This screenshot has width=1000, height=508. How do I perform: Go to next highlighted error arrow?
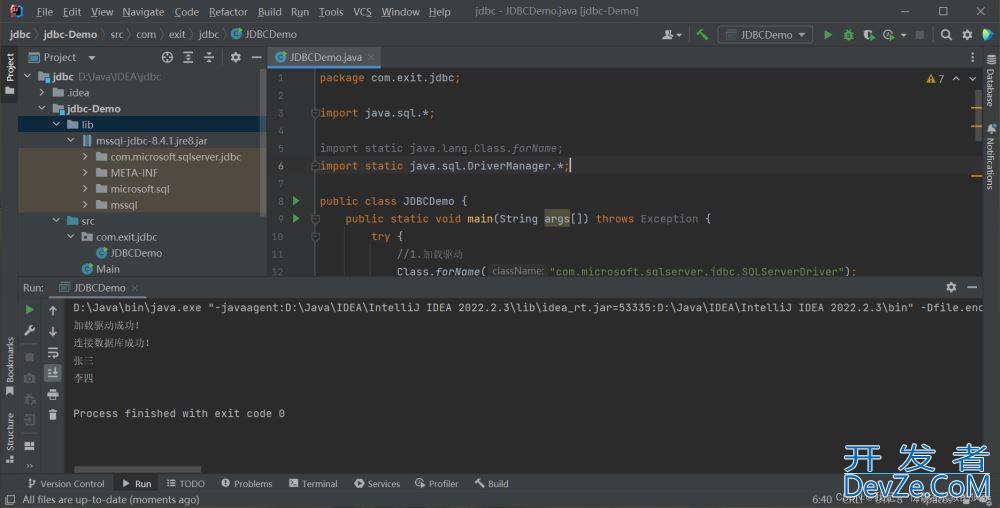(x=973, y=78)
